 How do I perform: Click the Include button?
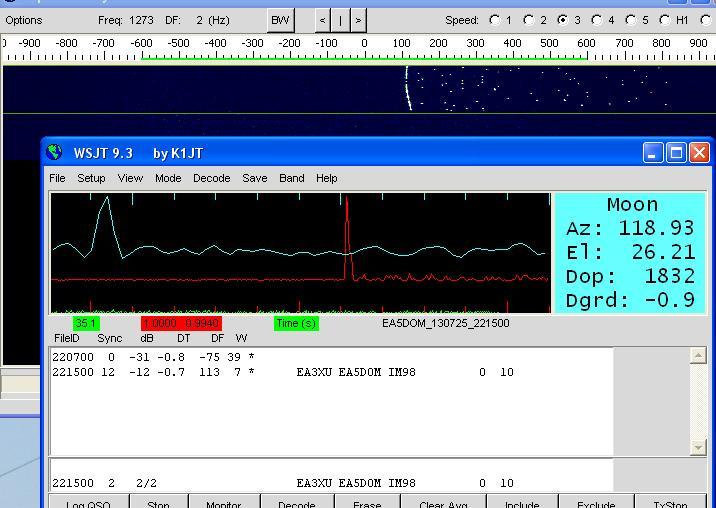point(522,502)
